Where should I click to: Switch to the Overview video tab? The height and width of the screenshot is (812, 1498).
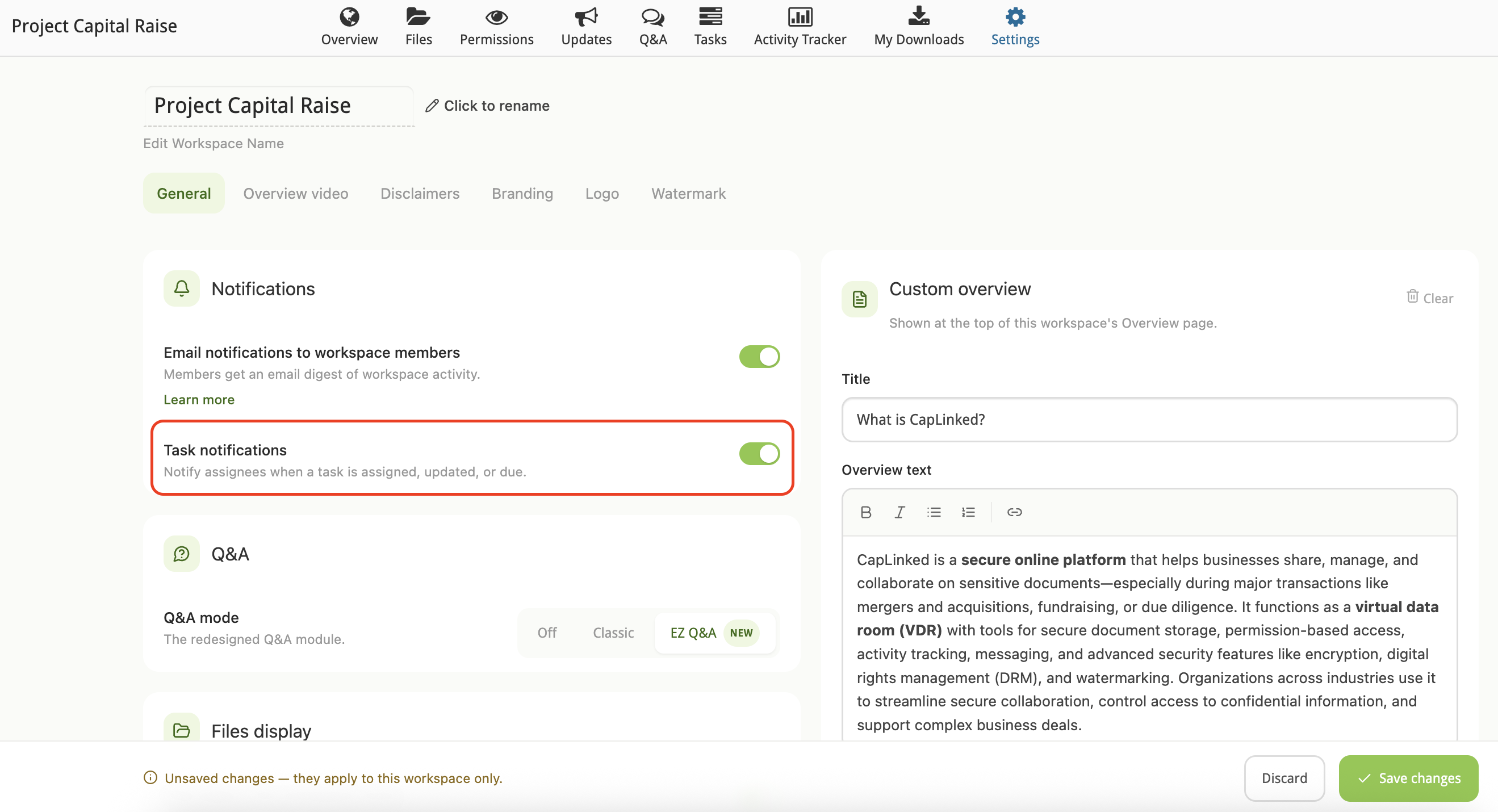pyautogui.click(x=295, y=193)
